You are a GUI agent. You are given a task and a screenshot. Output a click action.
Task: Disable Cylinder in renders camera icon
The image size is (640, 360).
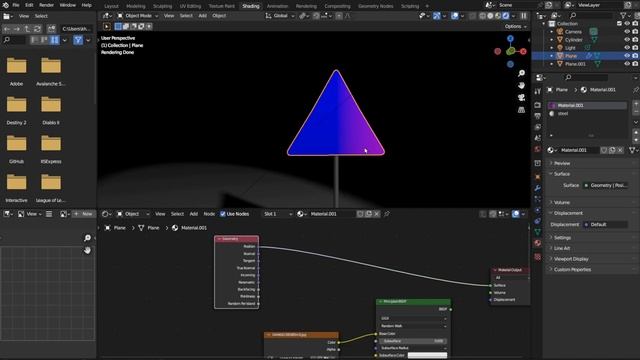tap(635, 40)
